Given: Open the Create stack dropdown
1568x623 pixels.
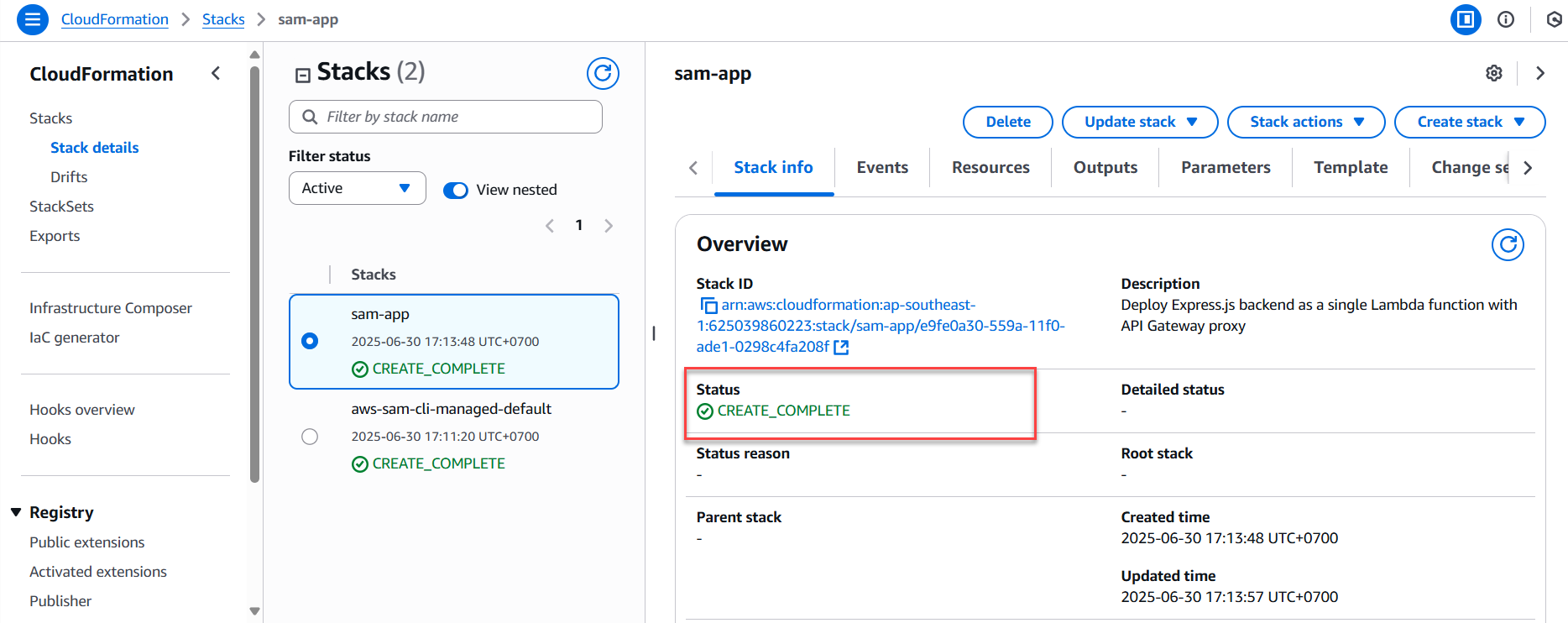Looking at the screenshot, I should point(1470,122).
